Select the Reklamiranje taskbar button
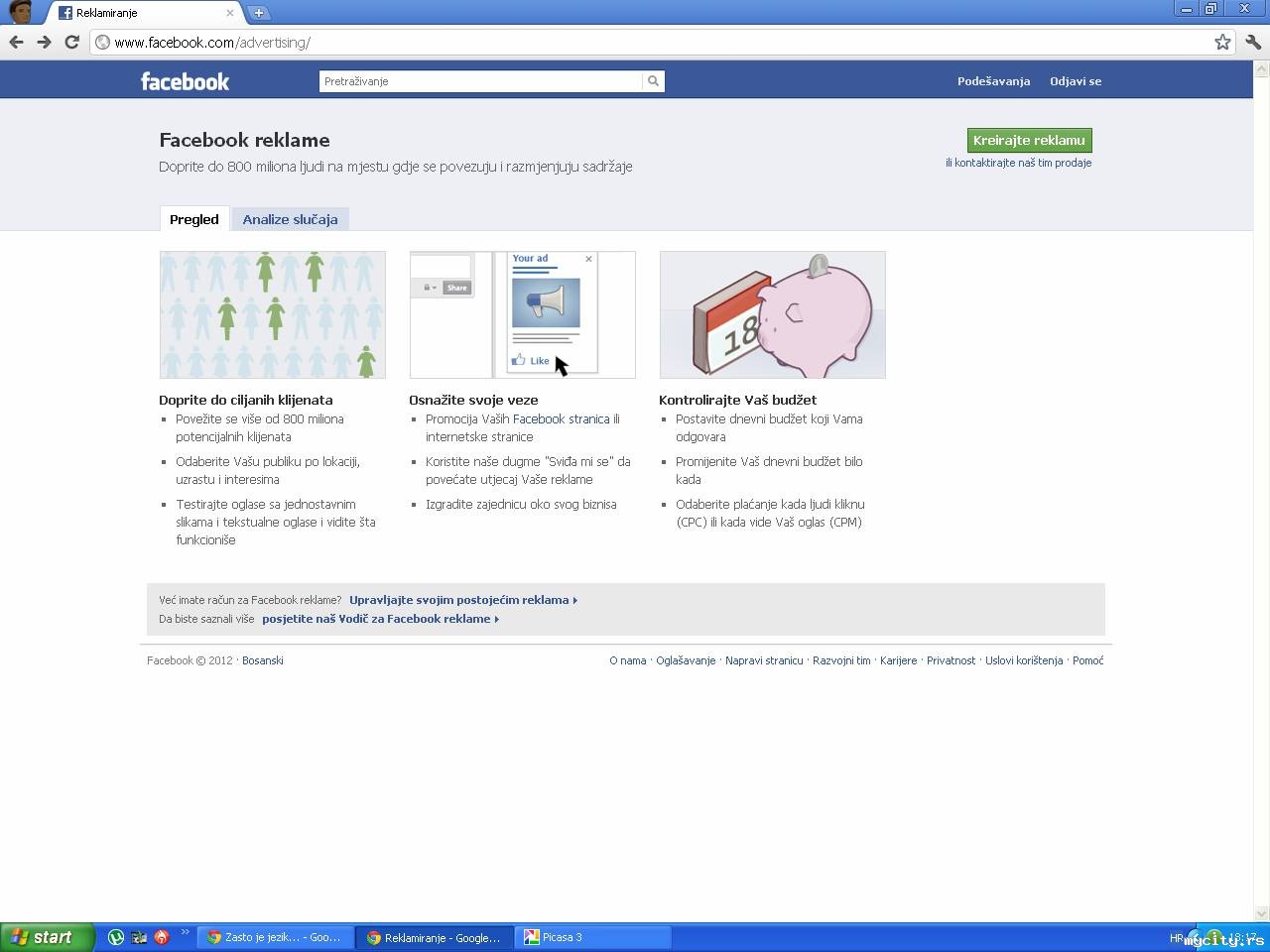1270x952 pixels. [x=435, y=937]
